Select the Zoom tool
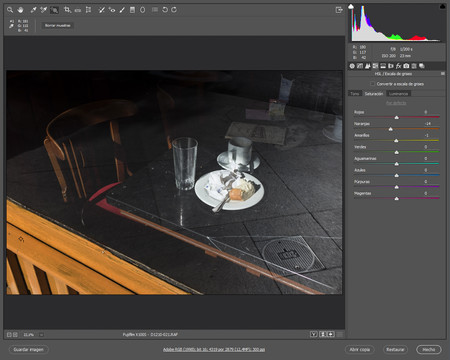Viewport: 450px width, 360px height. pos(10,10)
